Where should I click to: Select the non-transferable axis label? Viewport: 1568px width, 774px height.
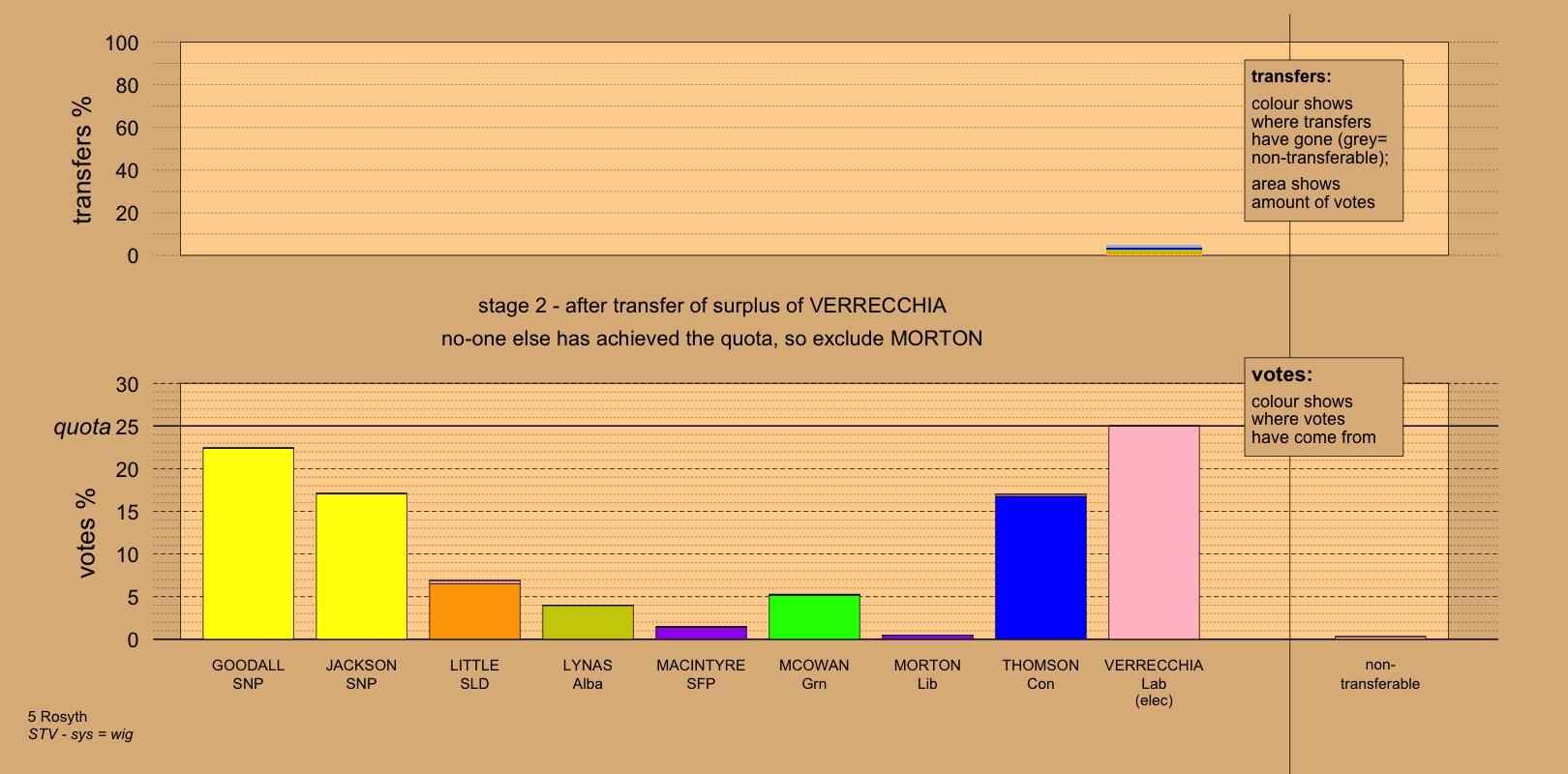1380,674
